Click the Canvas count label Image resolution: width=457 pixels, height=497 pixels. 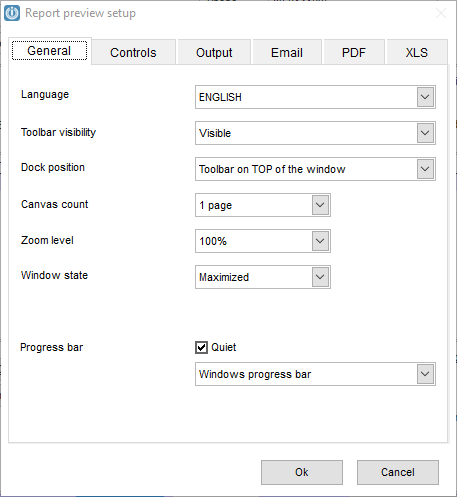pyautogui.click(x=54, y=204)
